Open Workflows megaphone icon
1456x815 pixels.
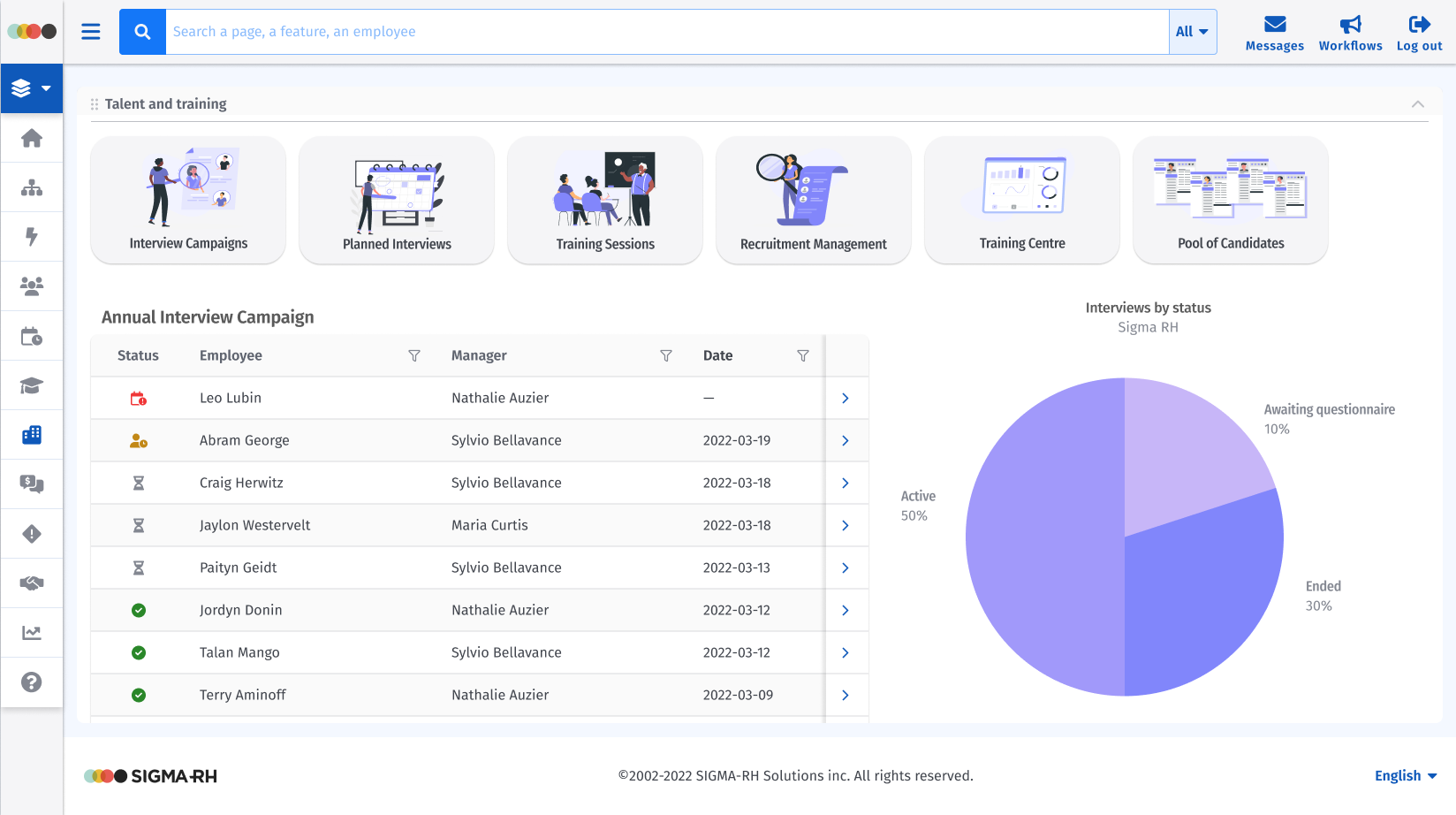(1350, 33)
